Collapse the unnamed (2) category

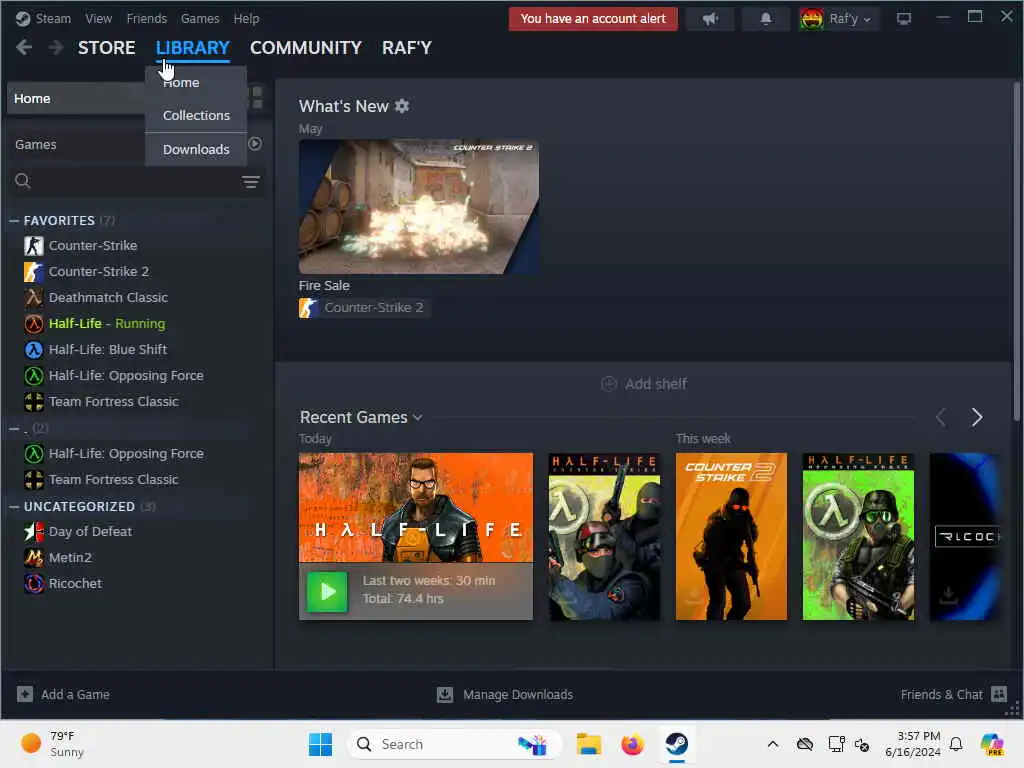[14, 429]
